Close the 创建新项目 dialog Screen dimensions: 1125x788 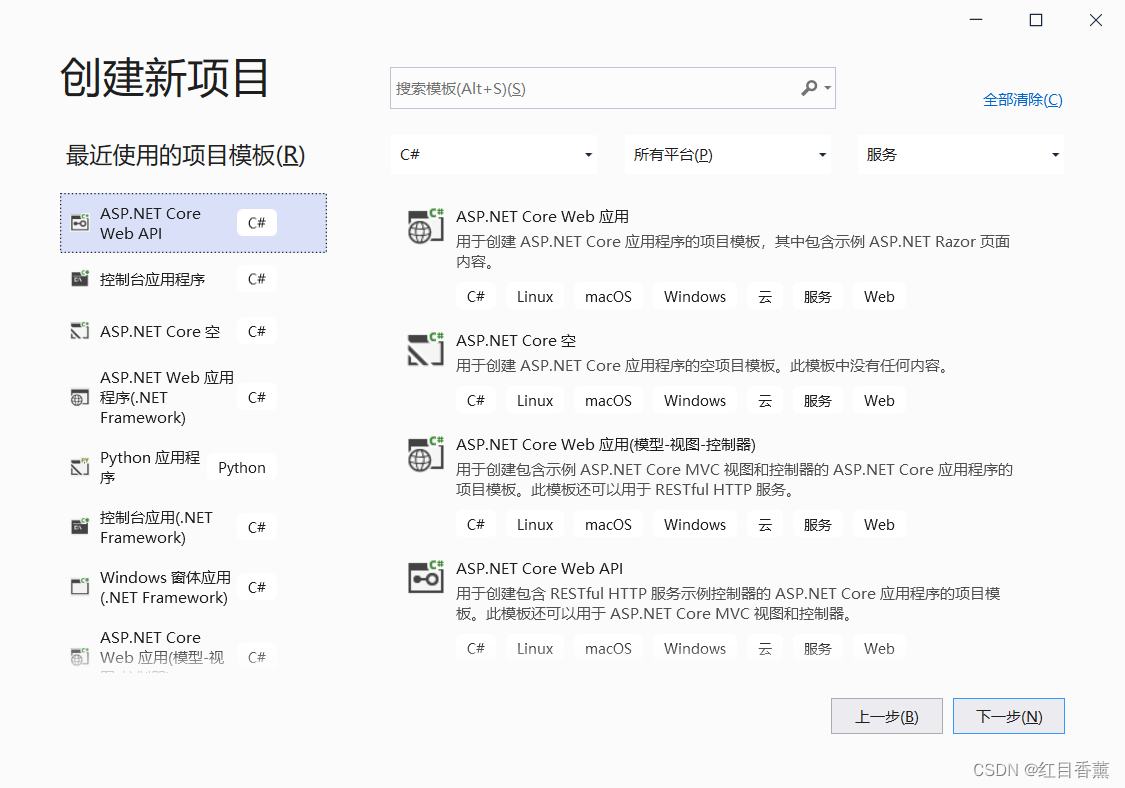pos(1096,20)
